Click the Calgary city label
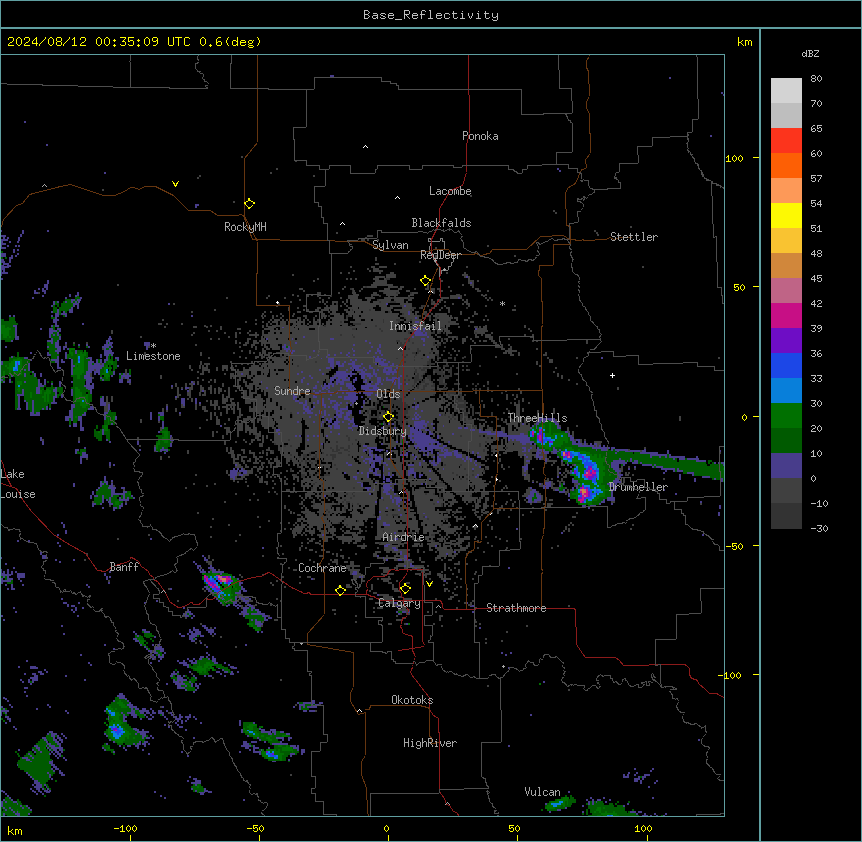The width and height of the screenshot is (862, 842). [399, 603]
